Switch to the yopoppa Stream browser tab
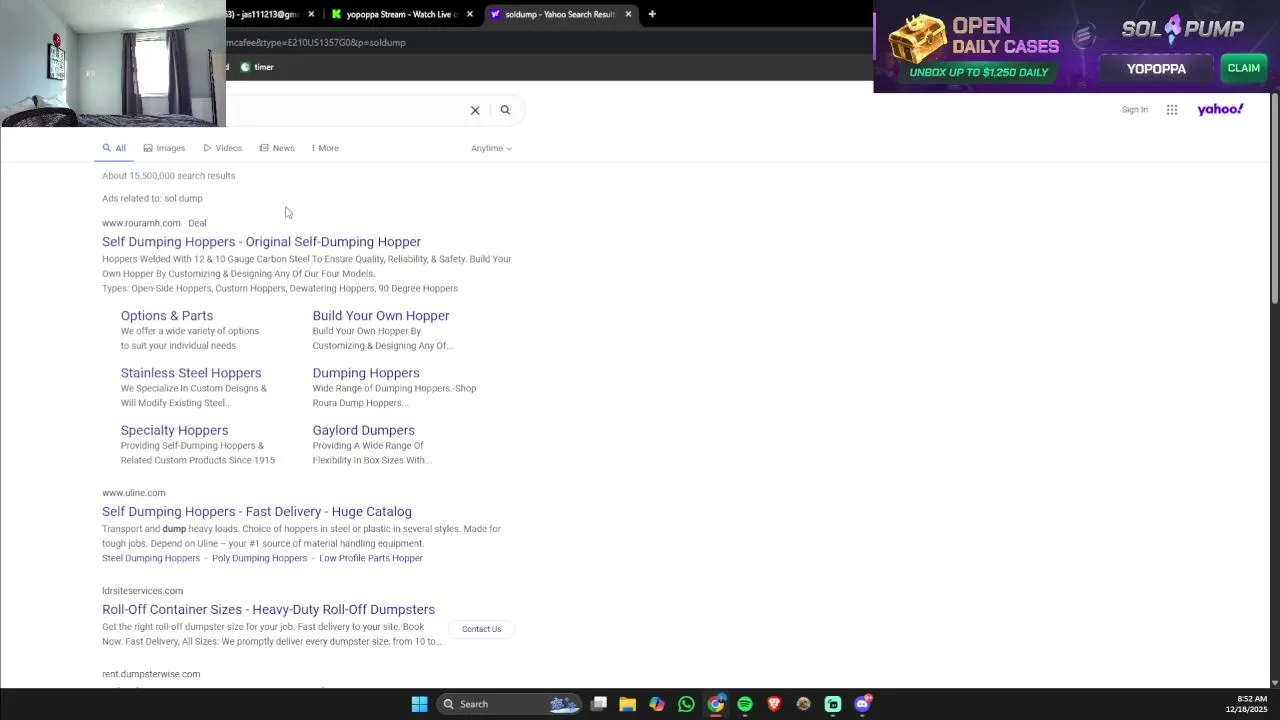This screenshot has height=720, width=1280. click(400, 14)
